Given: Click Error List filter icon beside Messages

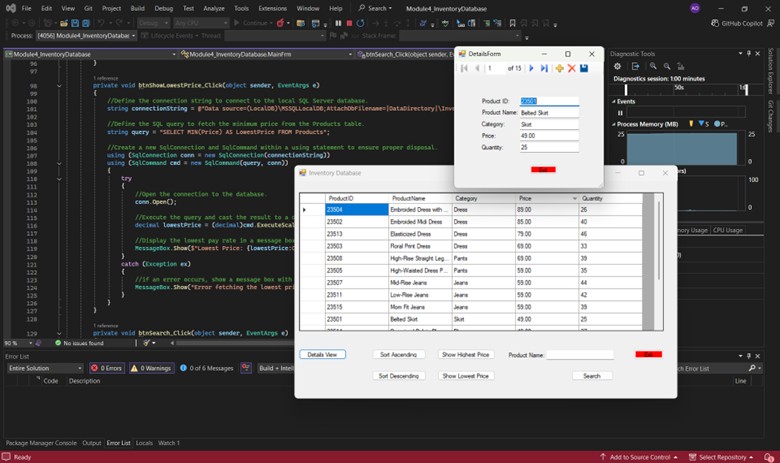Looking at the screenshot, I should 246,368.
